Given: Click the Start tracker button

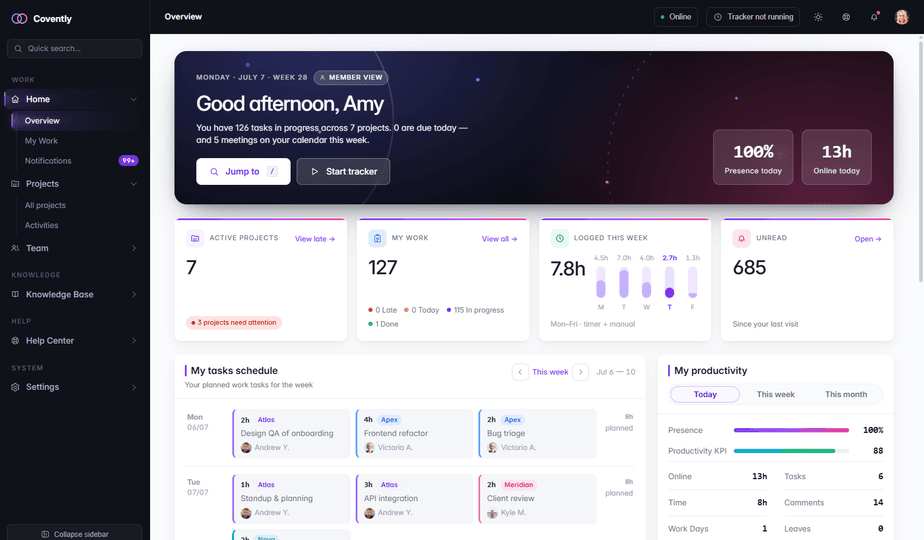Looking at the screenshot, I should (343, 172).
